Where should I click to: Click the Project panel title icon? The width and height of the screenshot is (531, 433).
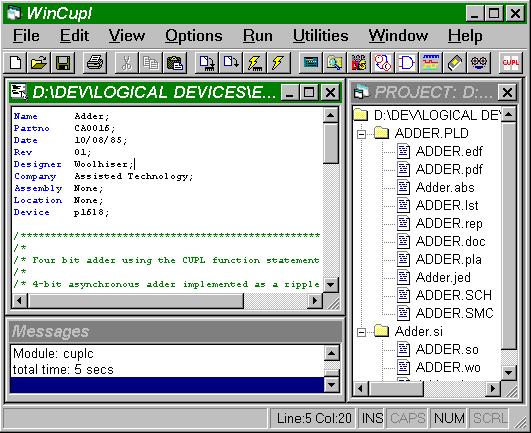(361, 92)
